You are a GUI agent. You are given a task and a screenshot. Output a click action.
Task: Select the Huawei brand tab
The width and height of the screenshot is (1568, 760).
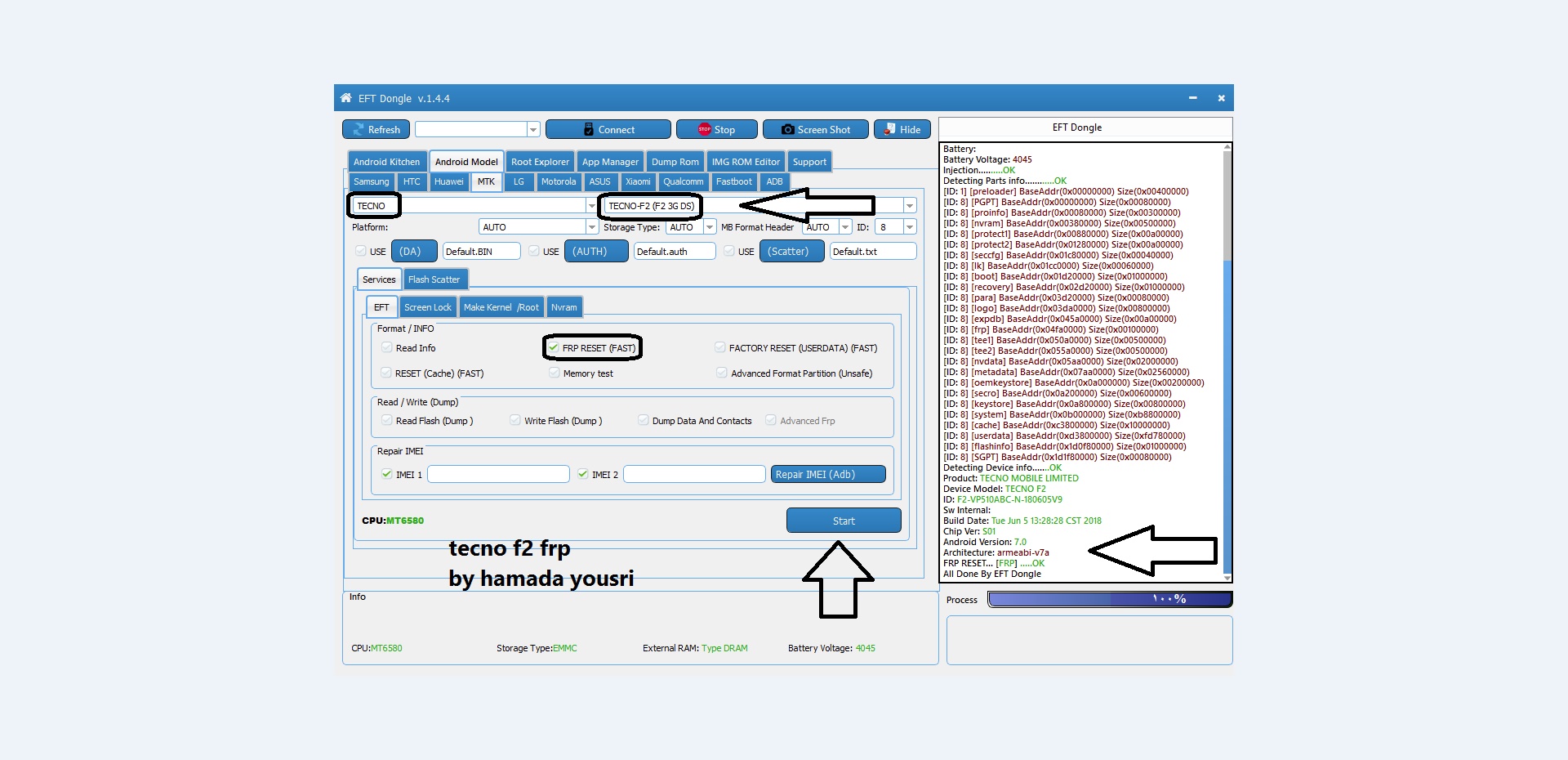pos(449,181)
